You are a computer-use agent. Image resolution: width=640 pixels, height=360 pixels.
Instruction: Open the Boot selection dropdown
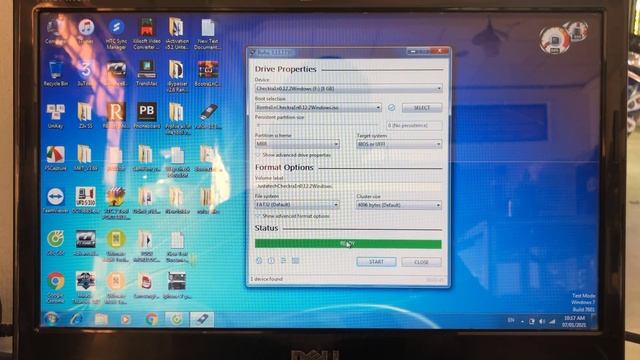(318, 107)
